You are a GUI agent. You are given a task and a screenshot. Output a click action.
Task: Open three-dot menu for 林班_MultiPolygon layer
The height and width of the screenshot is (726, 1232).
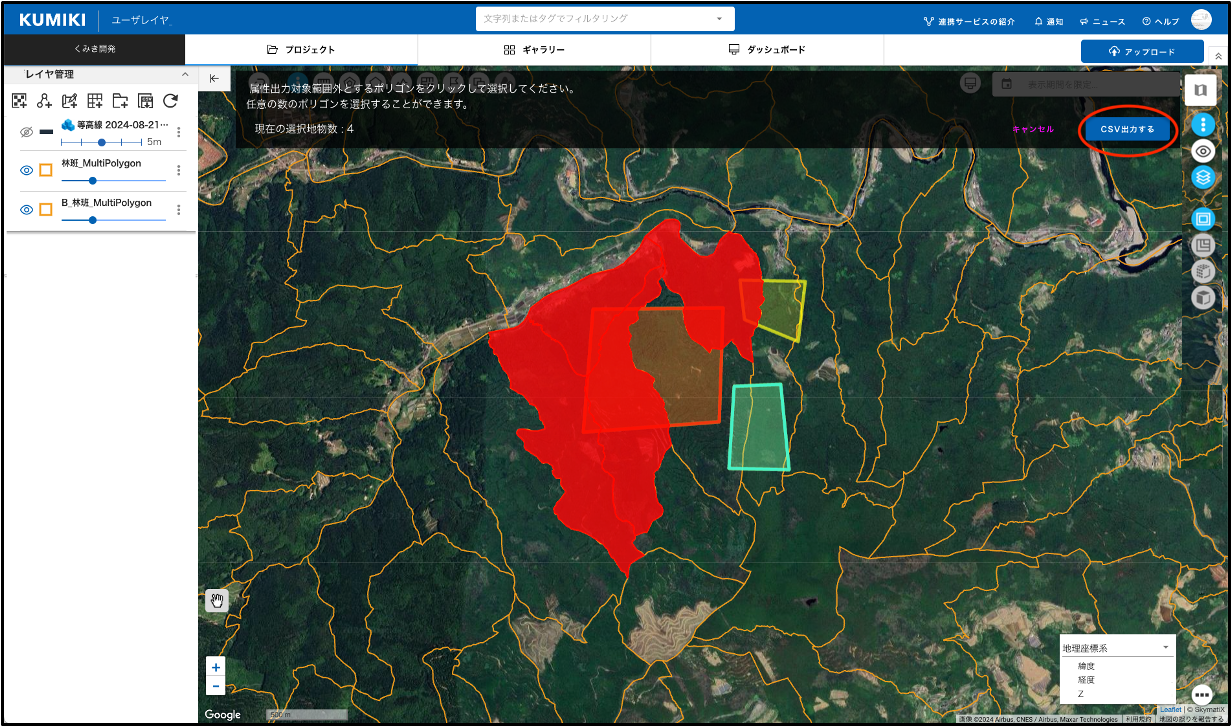pyautogui.click(x=179, y=170)
